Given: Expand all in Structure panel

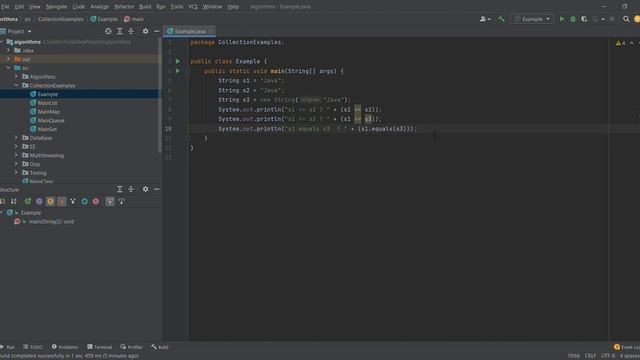Looking at the screenshot, I should tap(120, 189).
